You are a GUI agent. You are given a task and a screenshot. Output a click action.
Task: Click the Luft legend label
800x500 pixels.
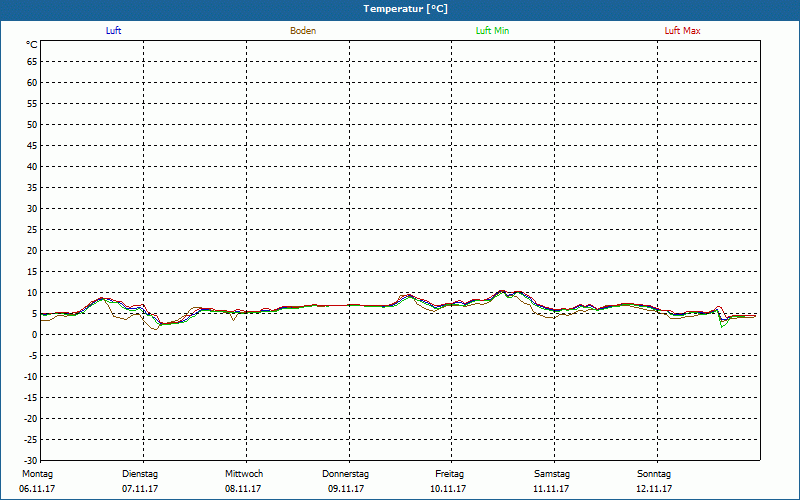point(113,31)
